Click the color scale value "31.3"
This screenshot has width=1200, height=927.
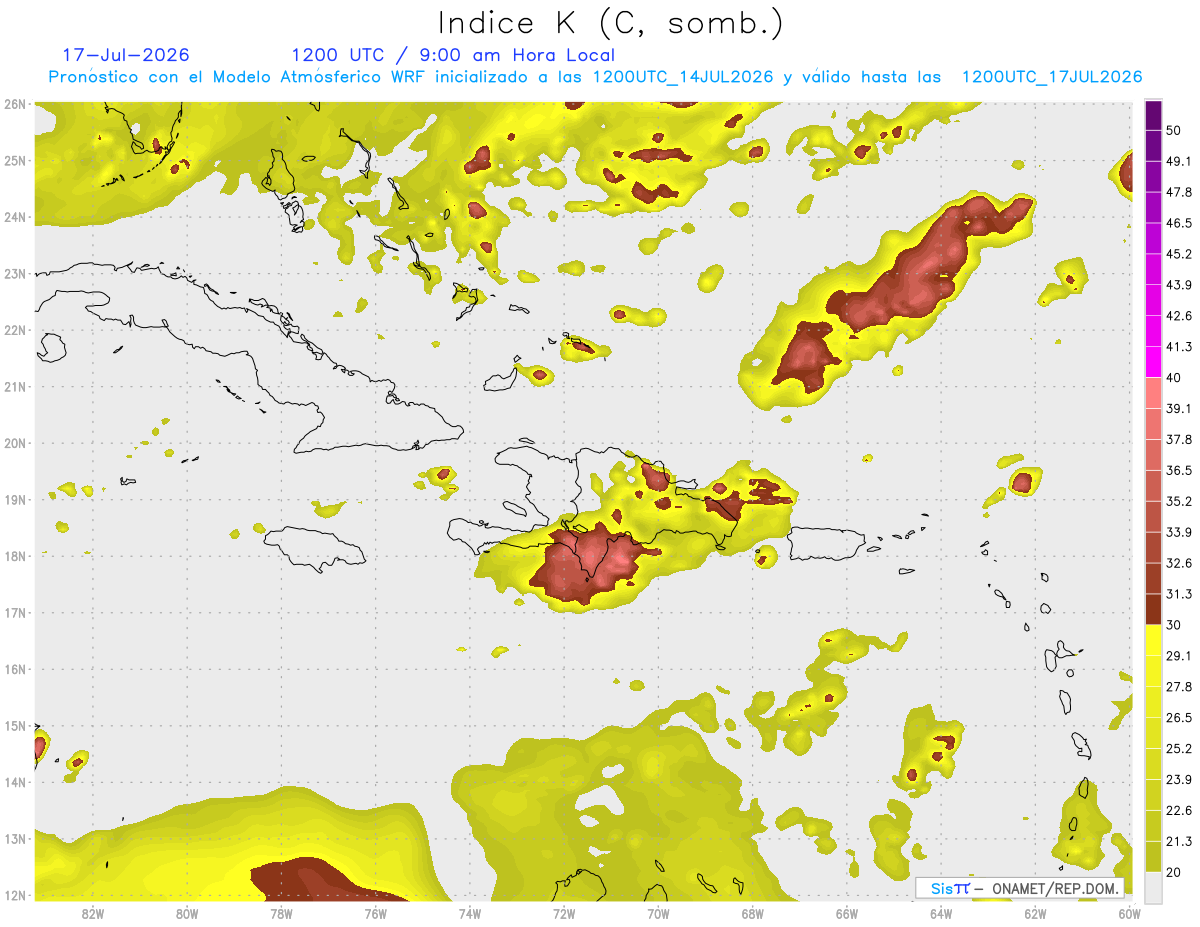pyautogui.click(x=1179, y=594)
